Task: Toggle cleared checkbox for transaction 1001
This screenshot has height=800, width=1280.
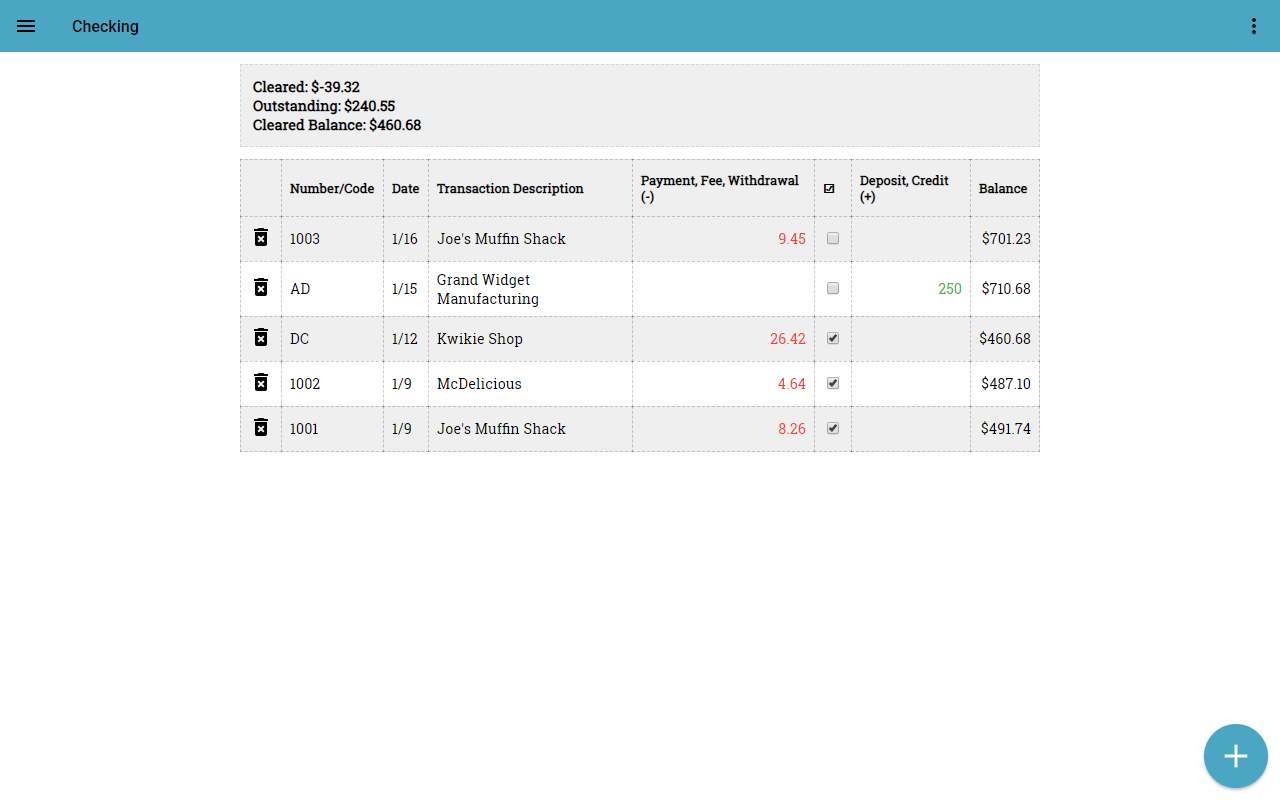Action: pos(833,429)
